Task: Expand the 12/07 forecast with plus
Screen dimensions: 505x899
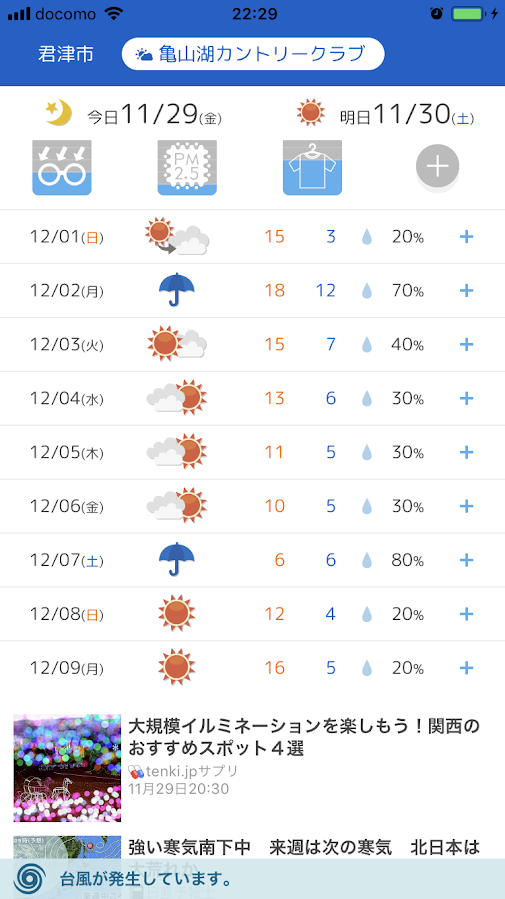Action: (467, 560)
